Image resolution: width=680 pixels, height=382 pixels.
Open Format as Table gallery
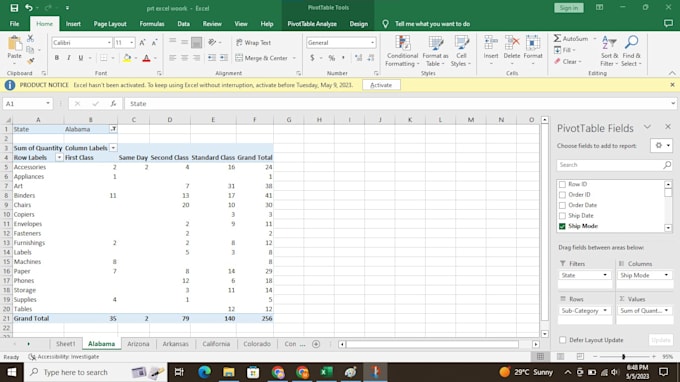coord(435,51)
